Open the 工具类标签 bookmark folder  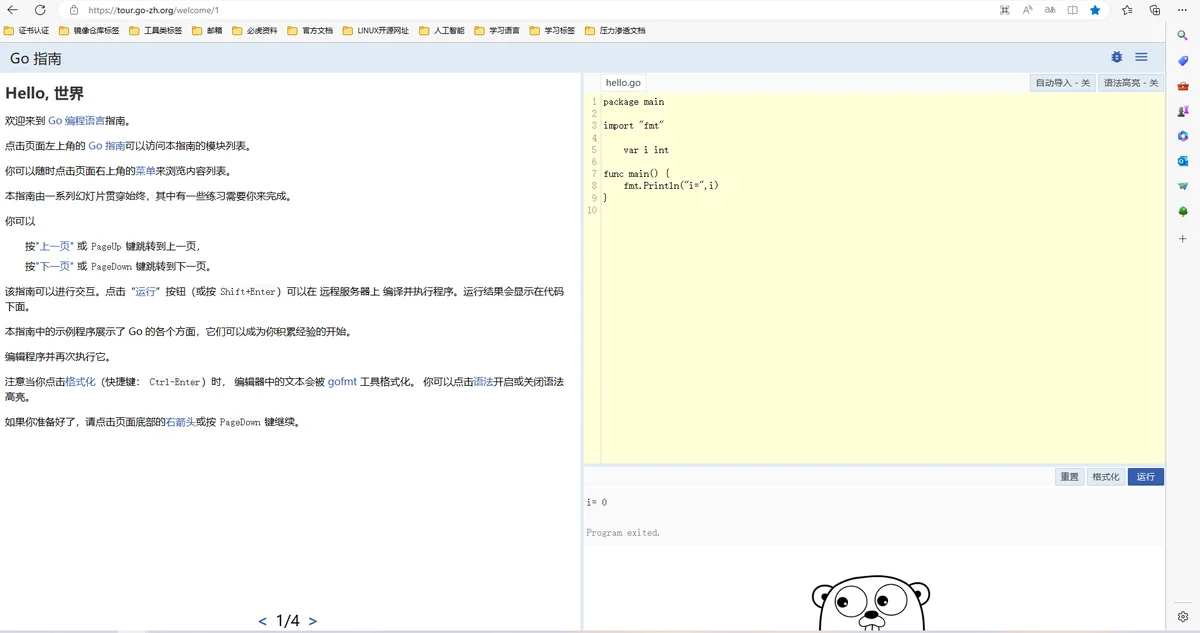tap(156, 31)
